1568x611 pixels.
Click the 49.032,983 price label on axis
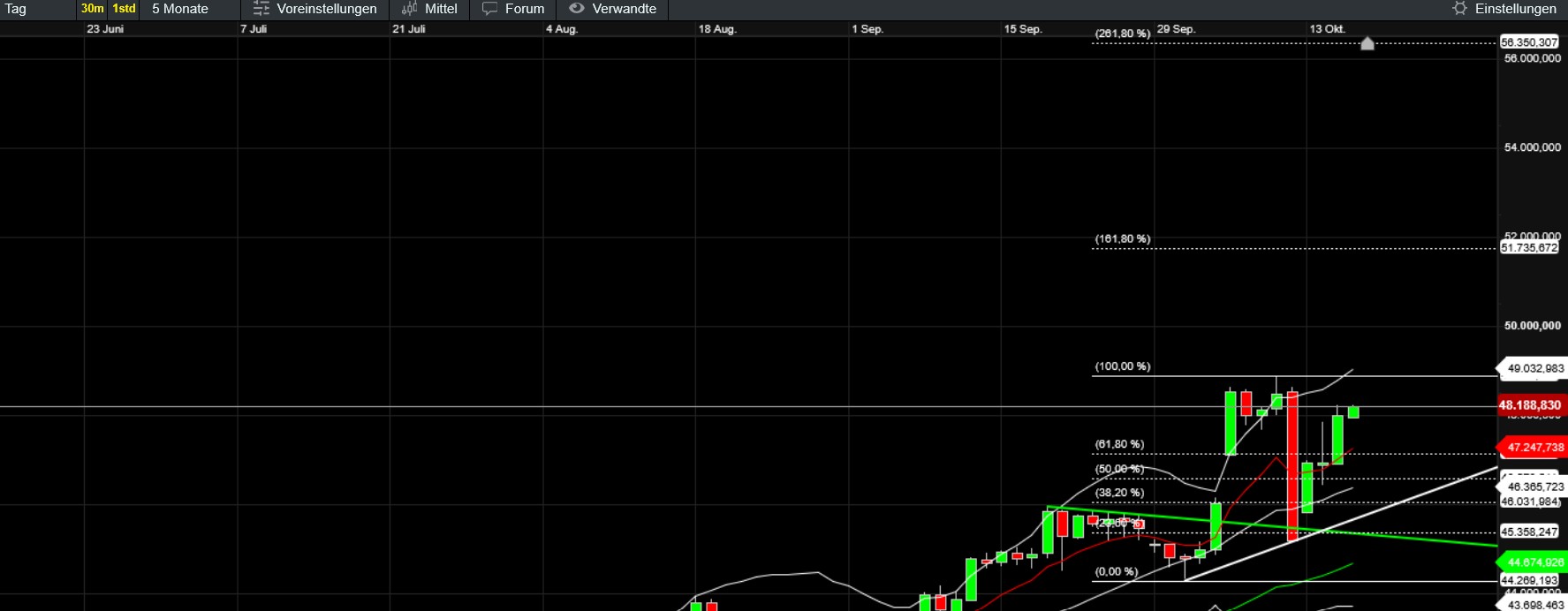click(x=1534, y=368)
